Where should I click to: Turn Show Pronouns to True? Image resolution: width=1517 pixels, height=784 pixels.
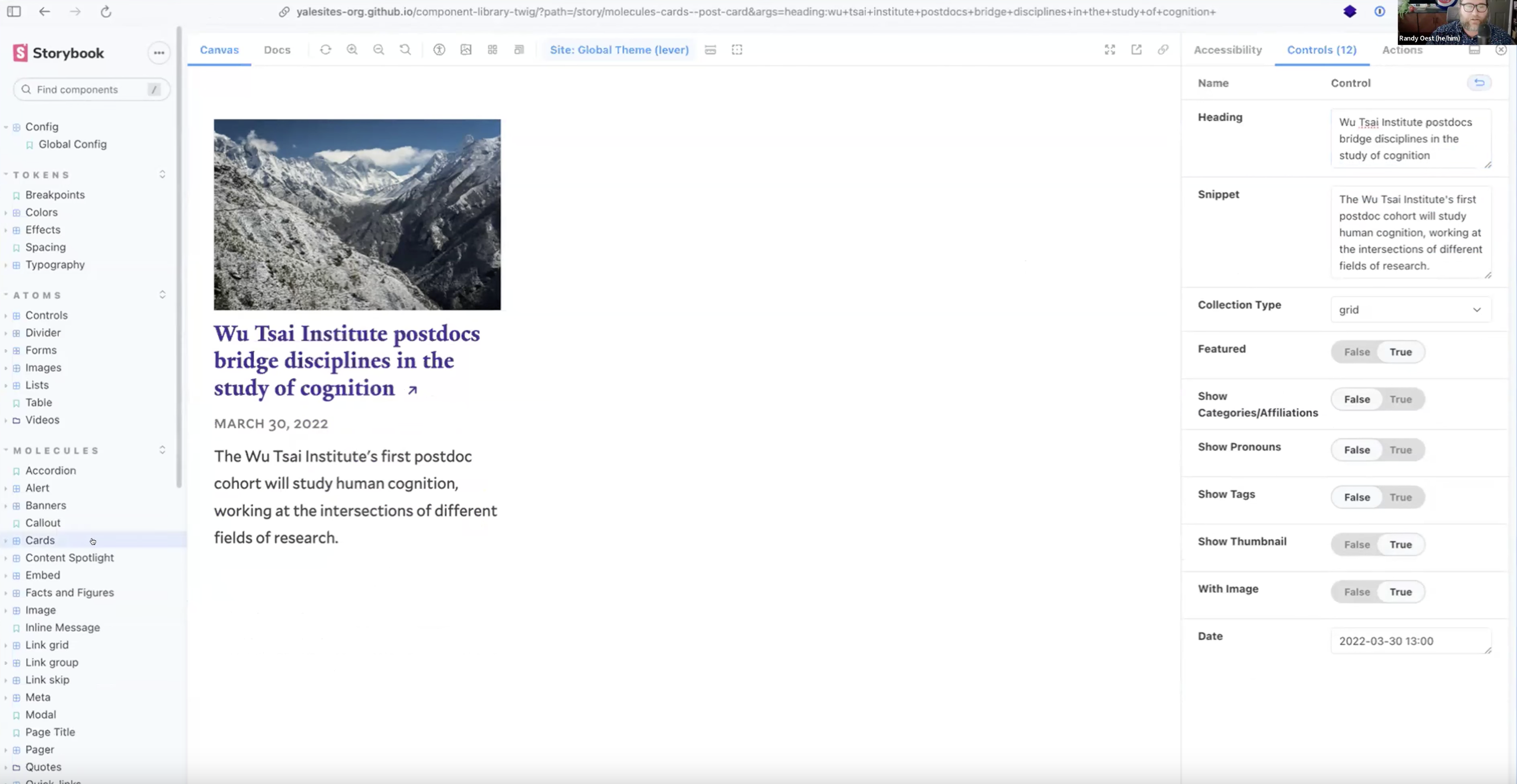click(1401, 450)
